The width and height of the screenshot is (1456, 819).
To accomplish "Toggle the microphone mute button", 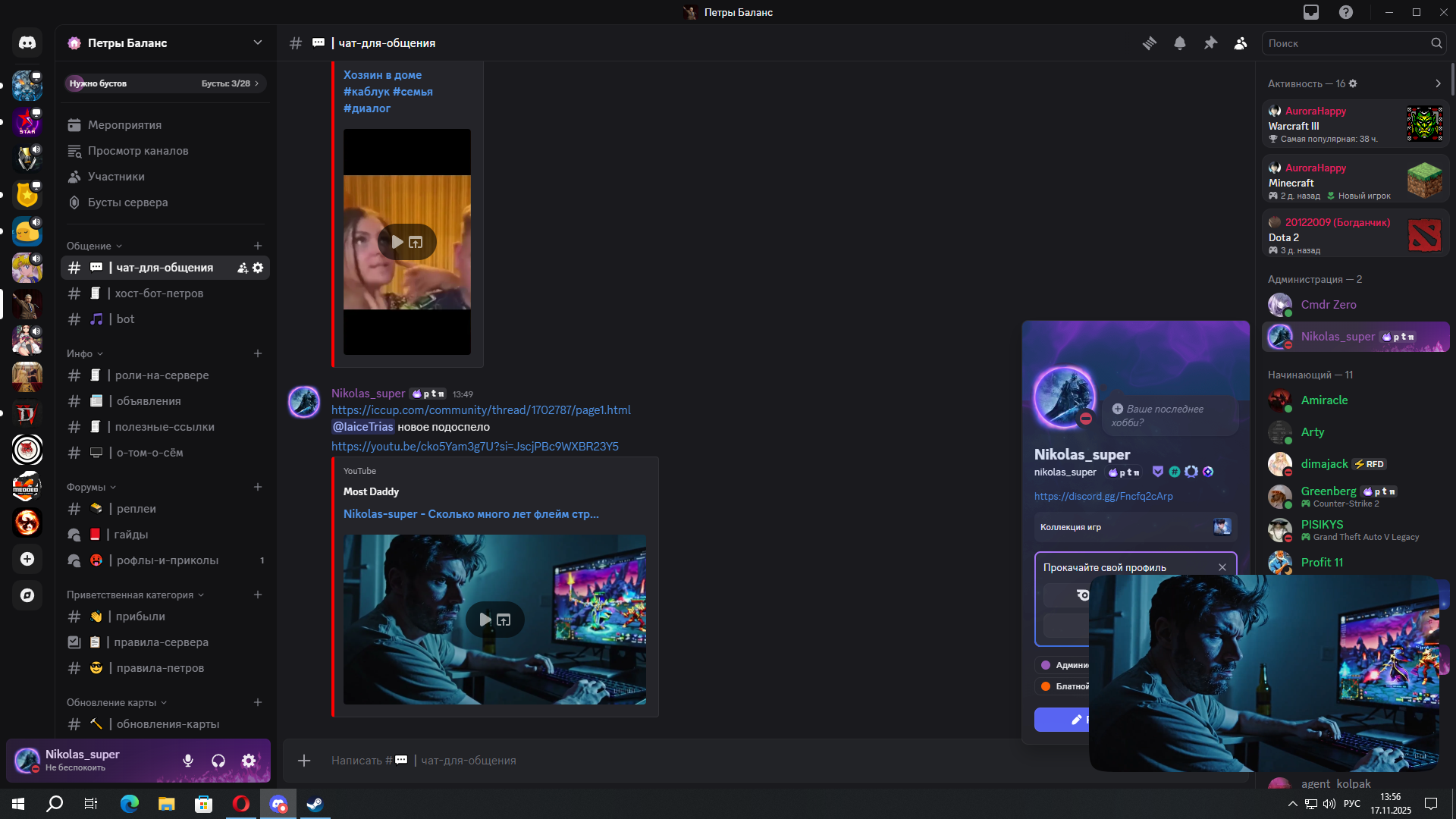I will tap(188, 761).
